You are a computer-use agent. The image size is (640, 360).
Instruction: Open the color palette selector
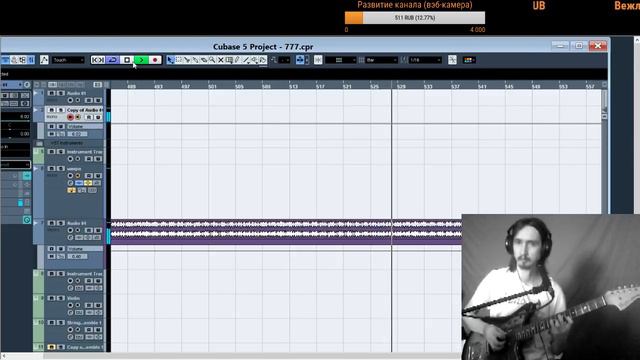[469, 60]
